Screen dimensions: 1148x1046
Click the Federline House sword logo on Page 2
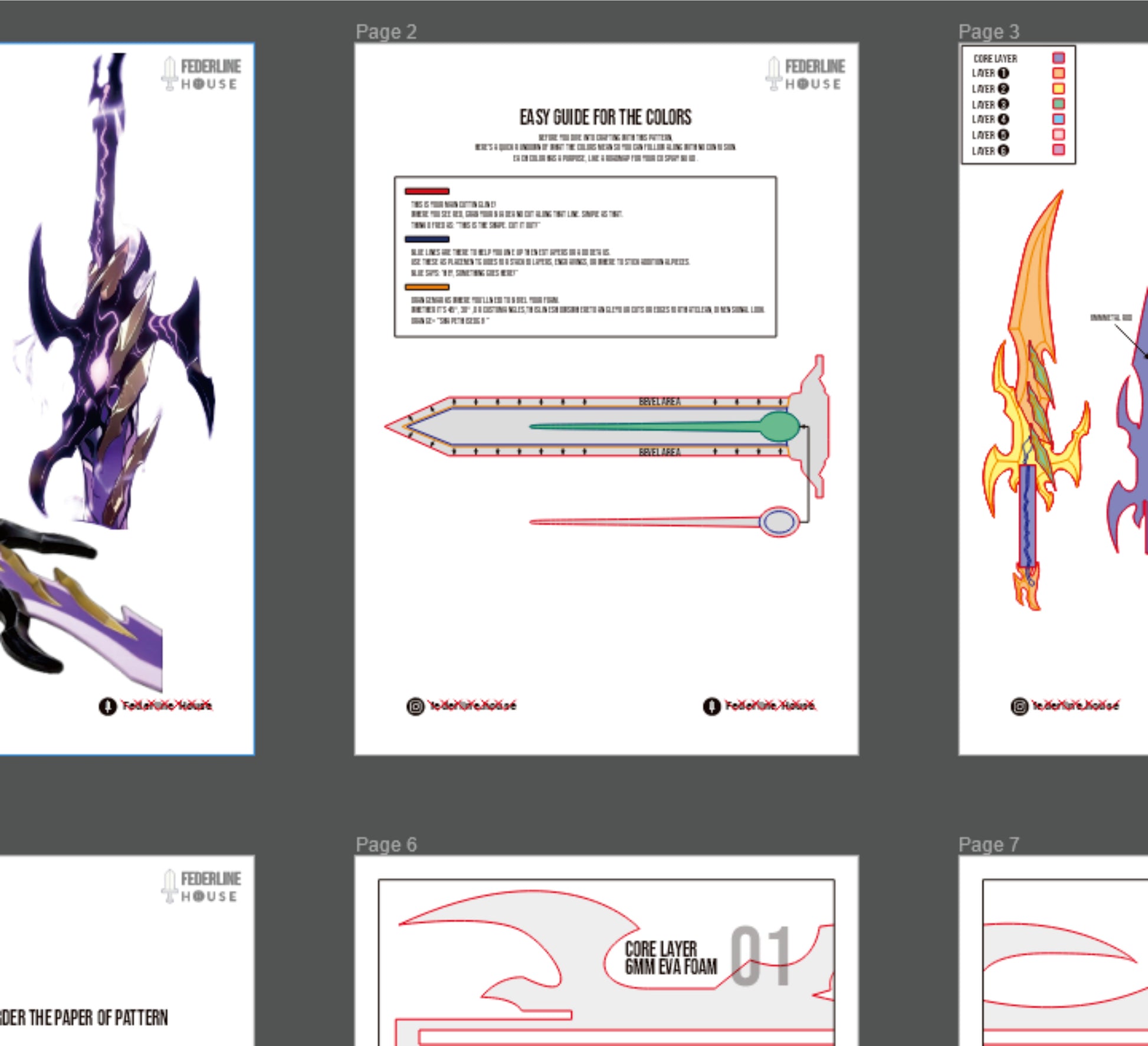pos(773,74)
